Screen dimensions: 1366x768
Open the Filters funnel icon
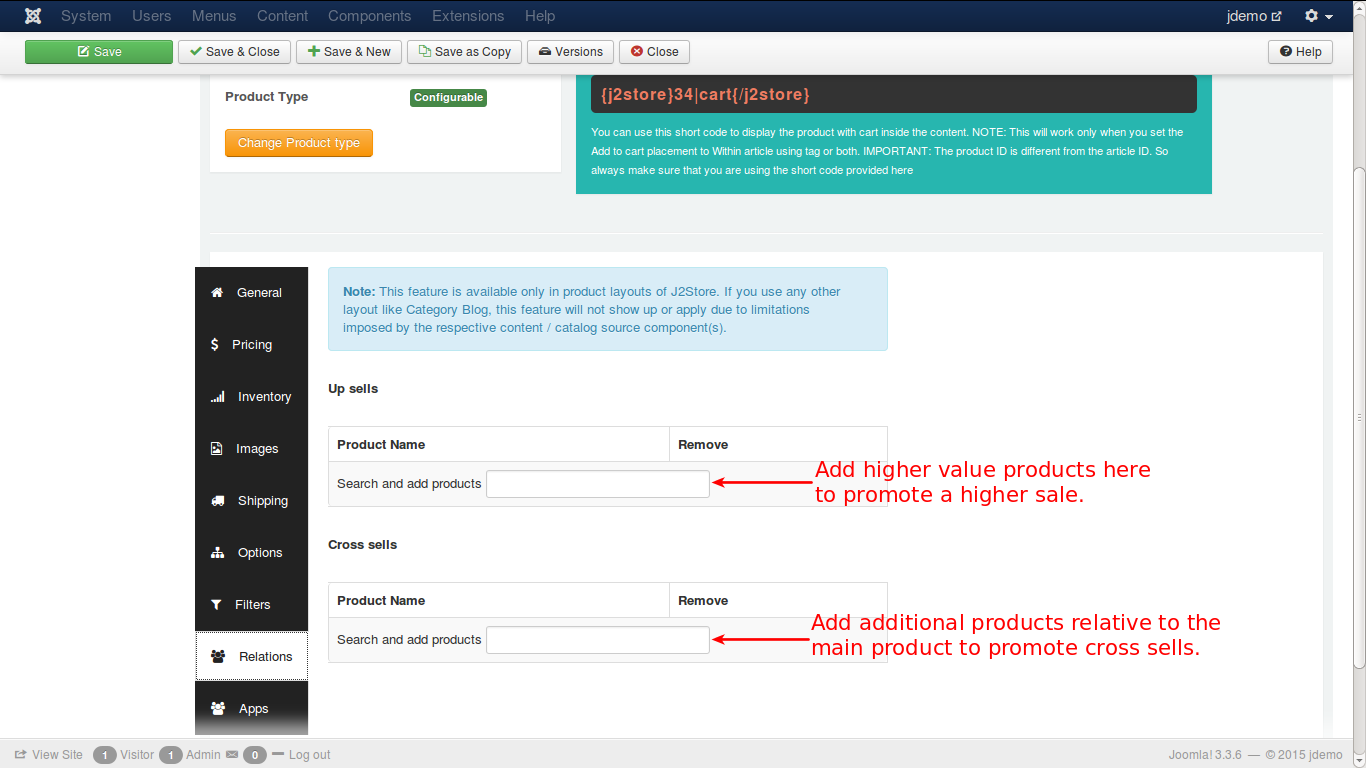click(x=216, y=605)
